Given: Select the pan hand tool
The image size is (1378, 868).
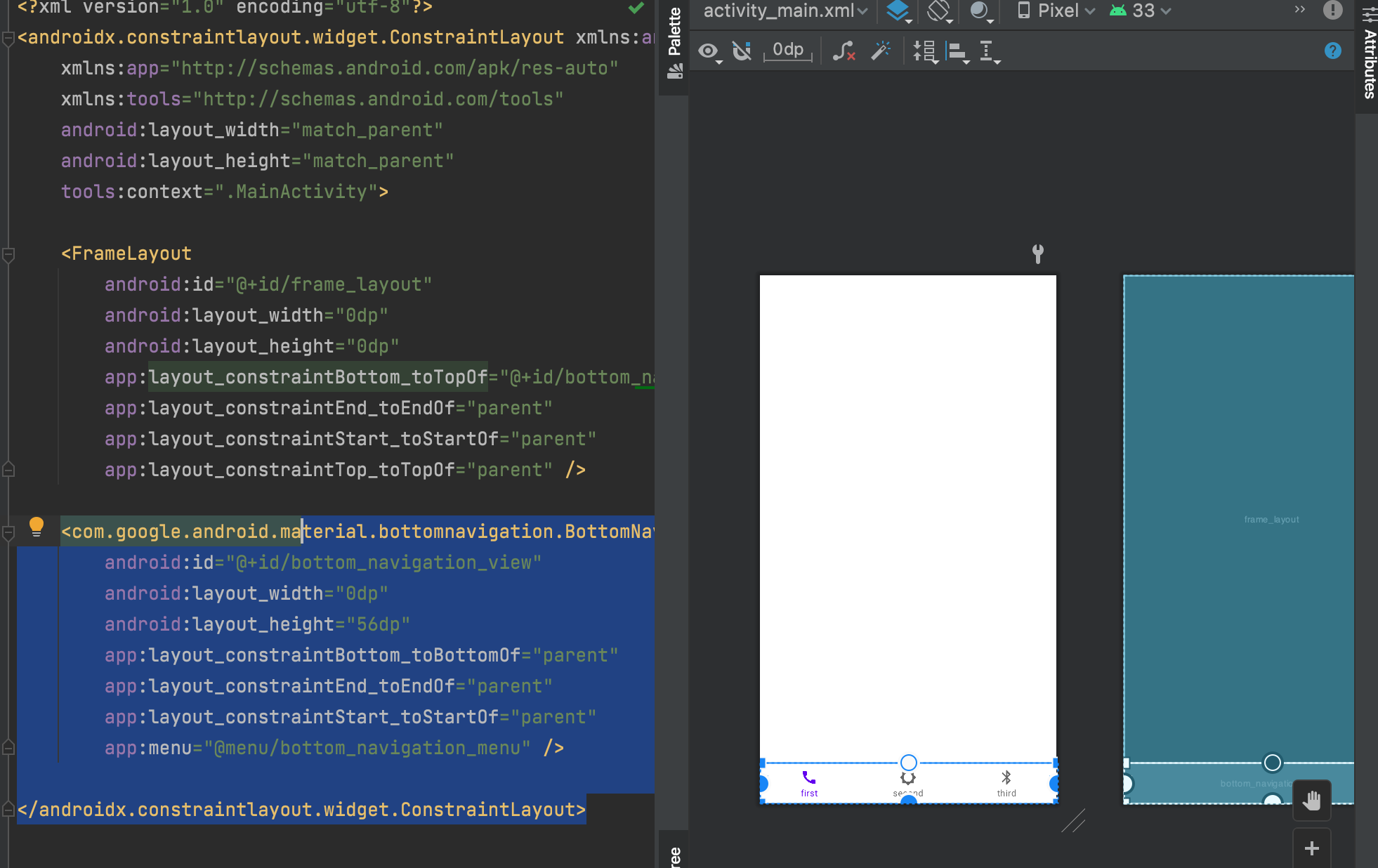Looking at the screenshot, I should [x=1311, y=800].
